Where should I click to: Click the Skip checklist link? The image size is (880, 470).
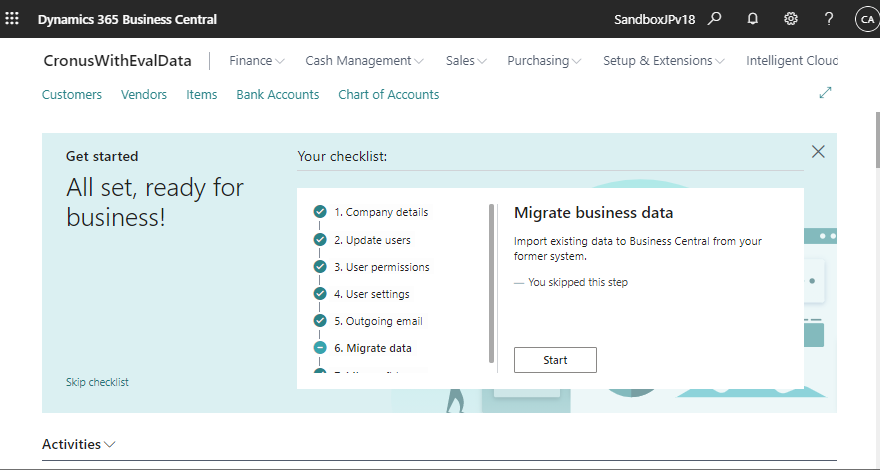[97, 382]
